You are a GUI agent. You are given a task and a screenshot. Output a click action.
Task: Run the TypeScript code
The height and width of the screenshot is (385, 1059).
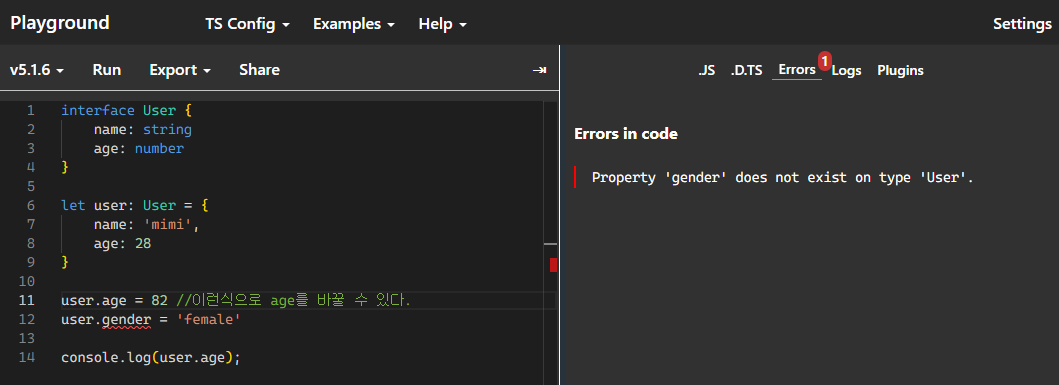click(x=107, y=70)
